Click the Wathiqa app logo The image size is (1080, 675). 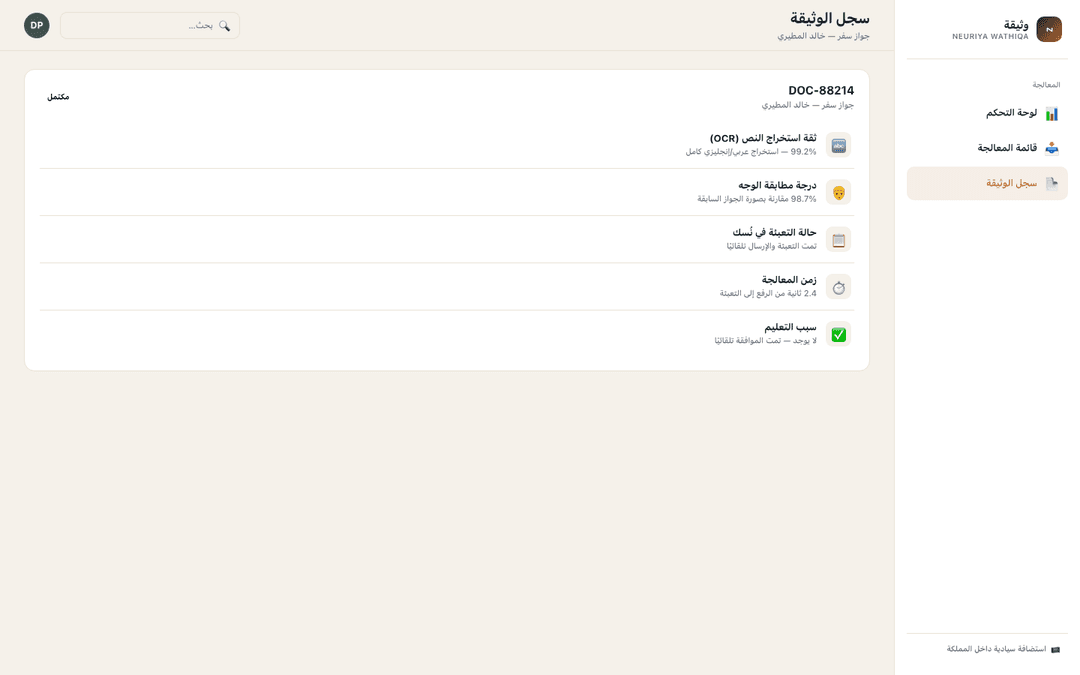point(1049,30)
